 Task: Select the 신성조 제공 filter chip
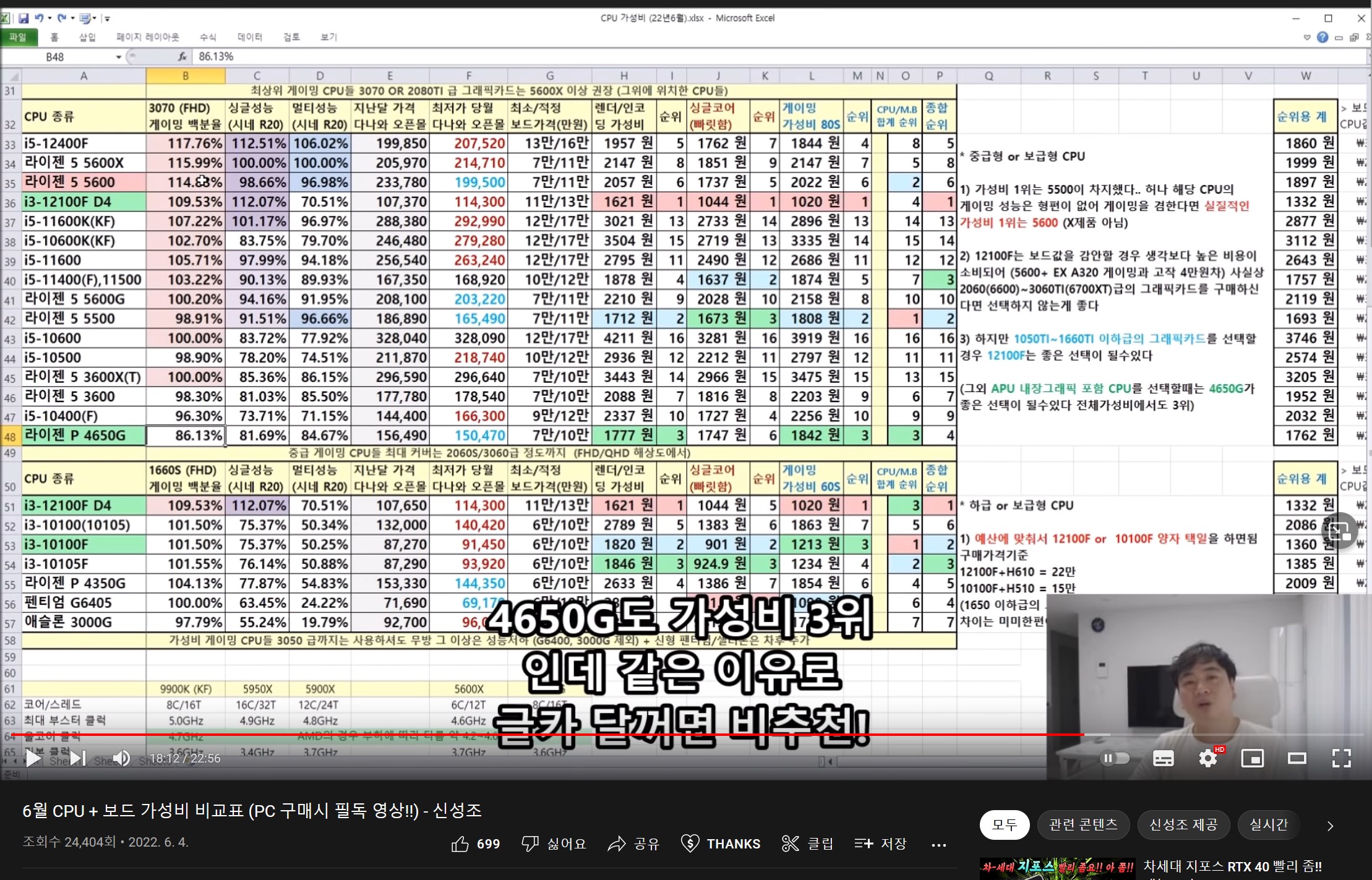click(x=1183, y=824)
